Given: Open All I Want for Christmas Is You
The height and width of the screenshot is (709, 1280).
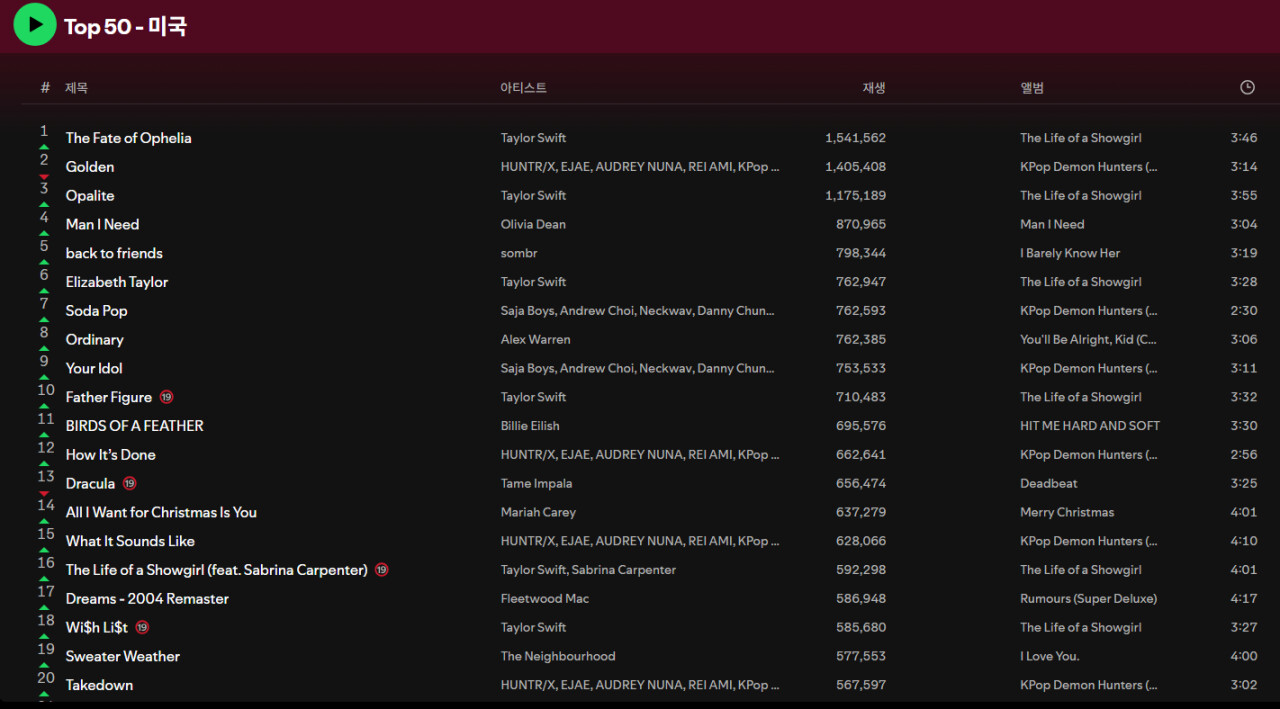Looking at the screenshot, I should 161,512.
